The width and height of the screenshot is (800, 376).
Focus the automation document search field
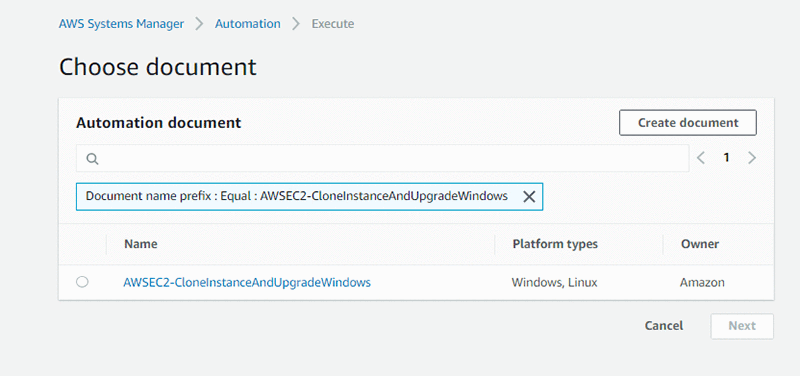383,158
